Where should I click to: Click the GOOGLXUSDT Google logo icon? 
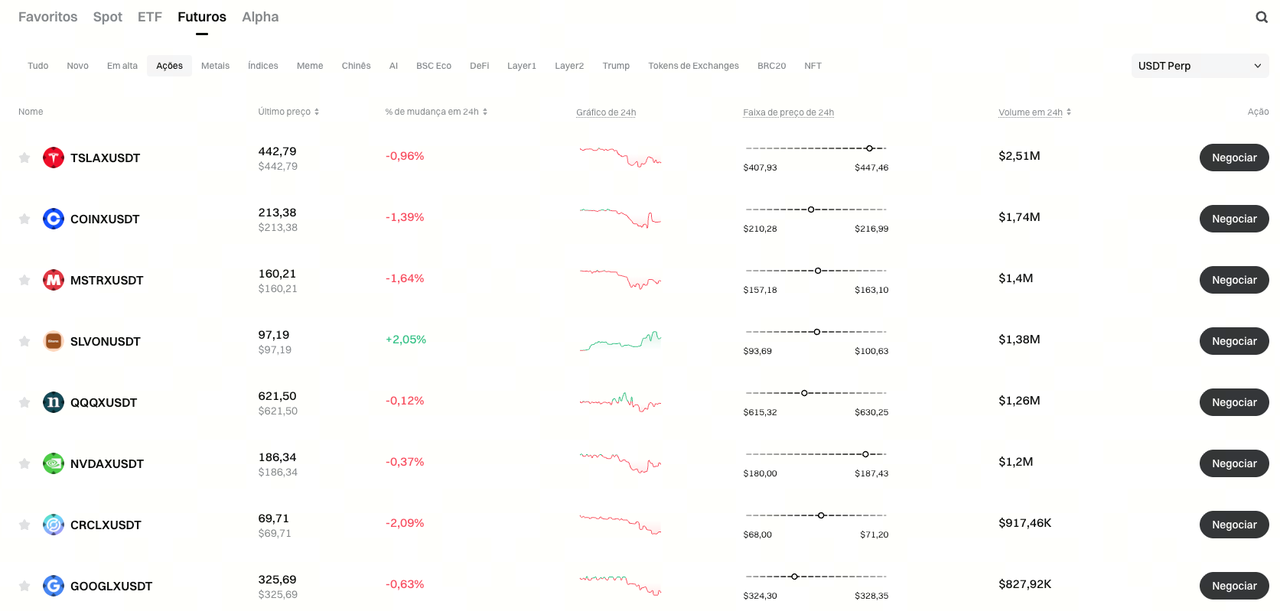tap(53, 586)
